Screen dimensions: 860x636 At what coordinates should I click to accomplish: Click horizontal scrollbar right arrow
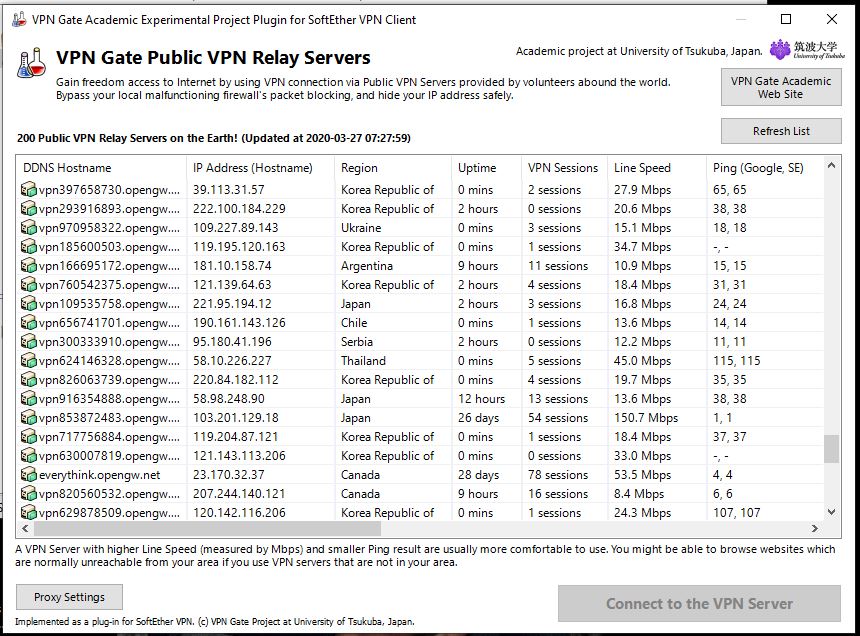(814, 529)
